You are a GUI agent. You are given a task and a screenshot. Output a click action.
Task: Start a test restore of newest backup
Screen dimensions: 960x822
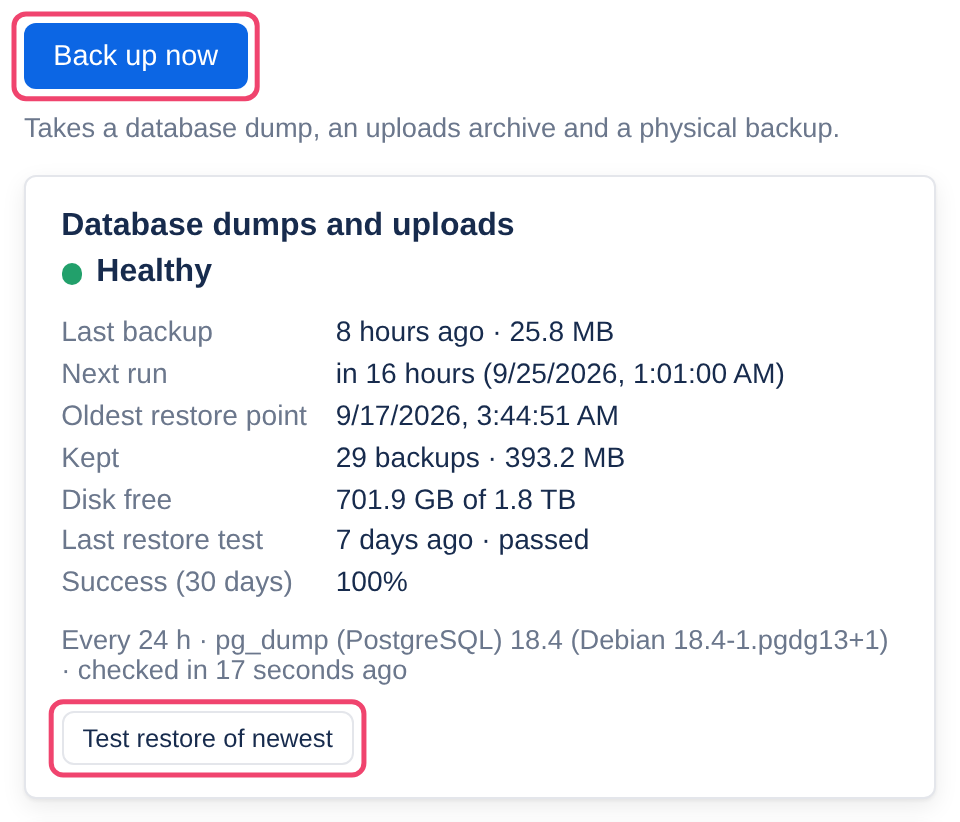pos(208,738)
